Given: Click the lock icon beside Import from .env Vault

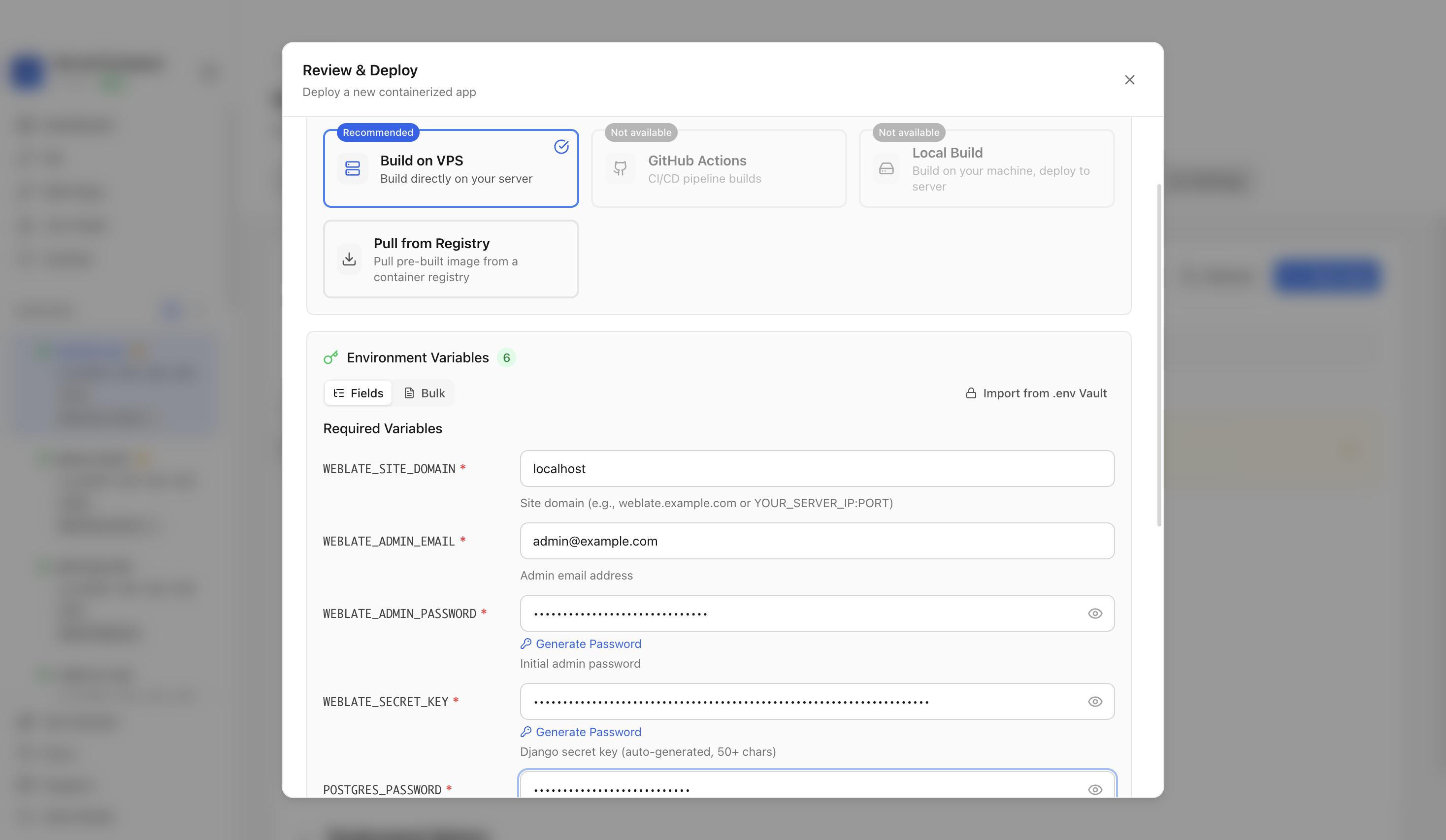Looking at the screenshot, I should coord(970,393).
